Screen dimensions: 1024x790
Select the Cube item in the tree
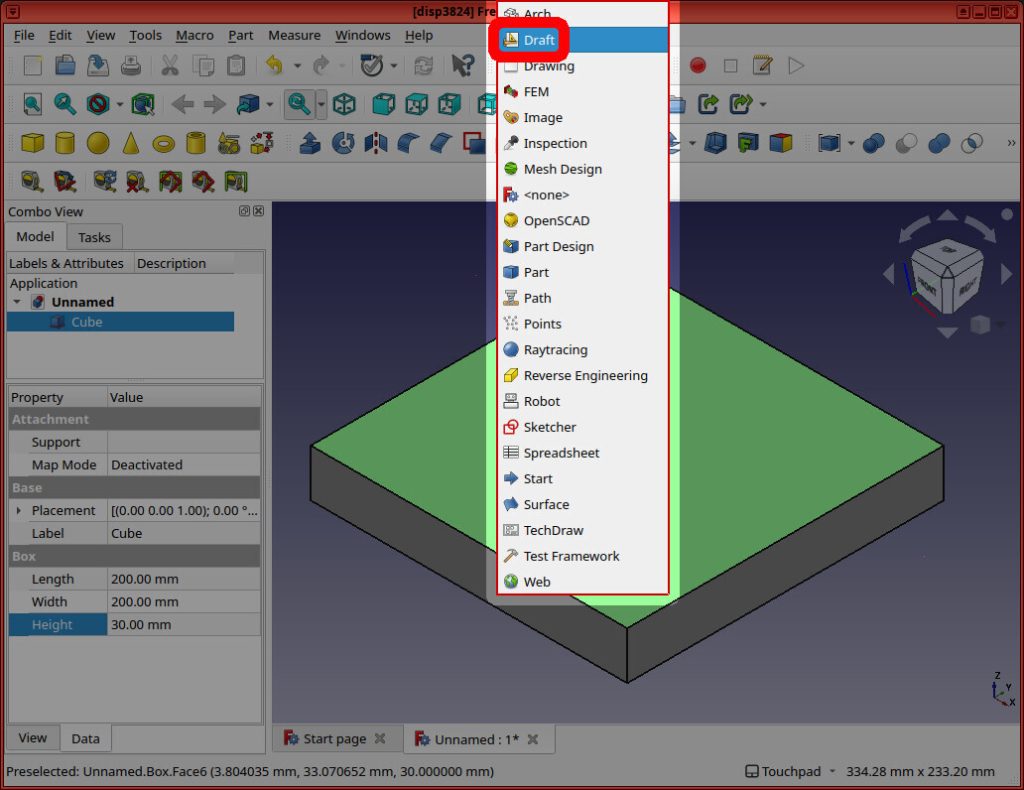86,322
